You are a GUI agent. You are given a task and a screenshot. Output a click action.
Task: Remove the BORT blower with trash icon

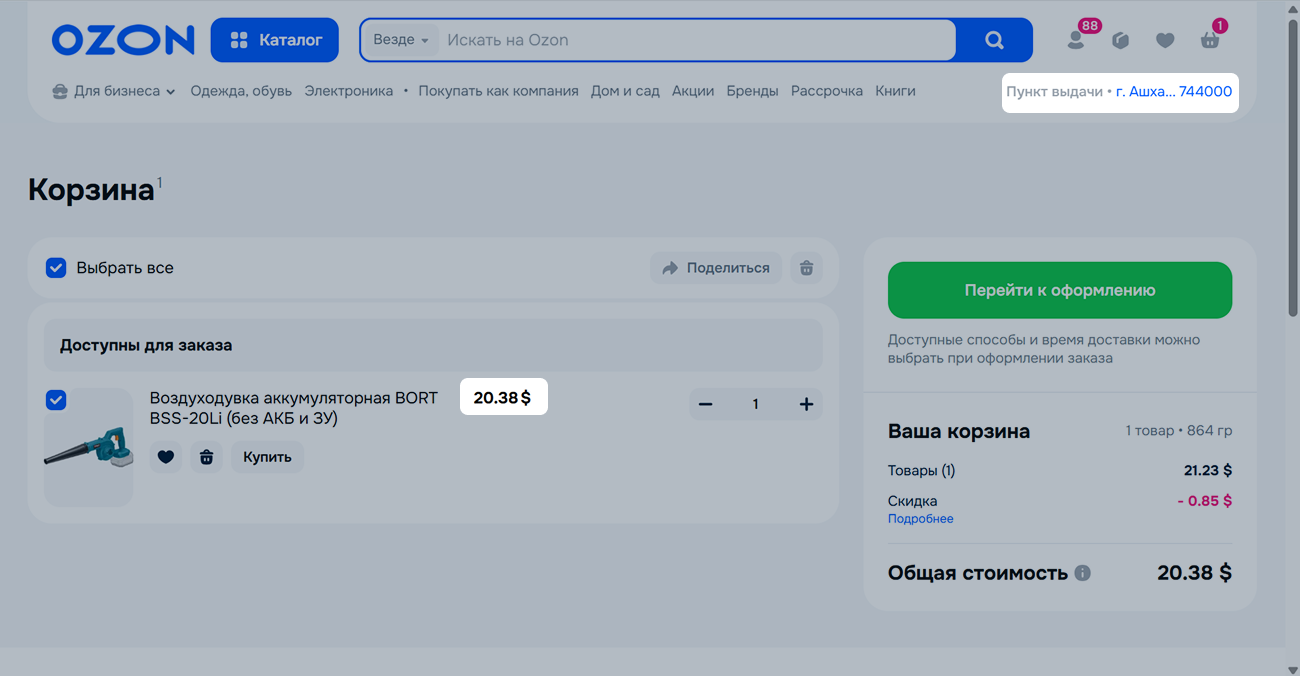click(207, 457)
